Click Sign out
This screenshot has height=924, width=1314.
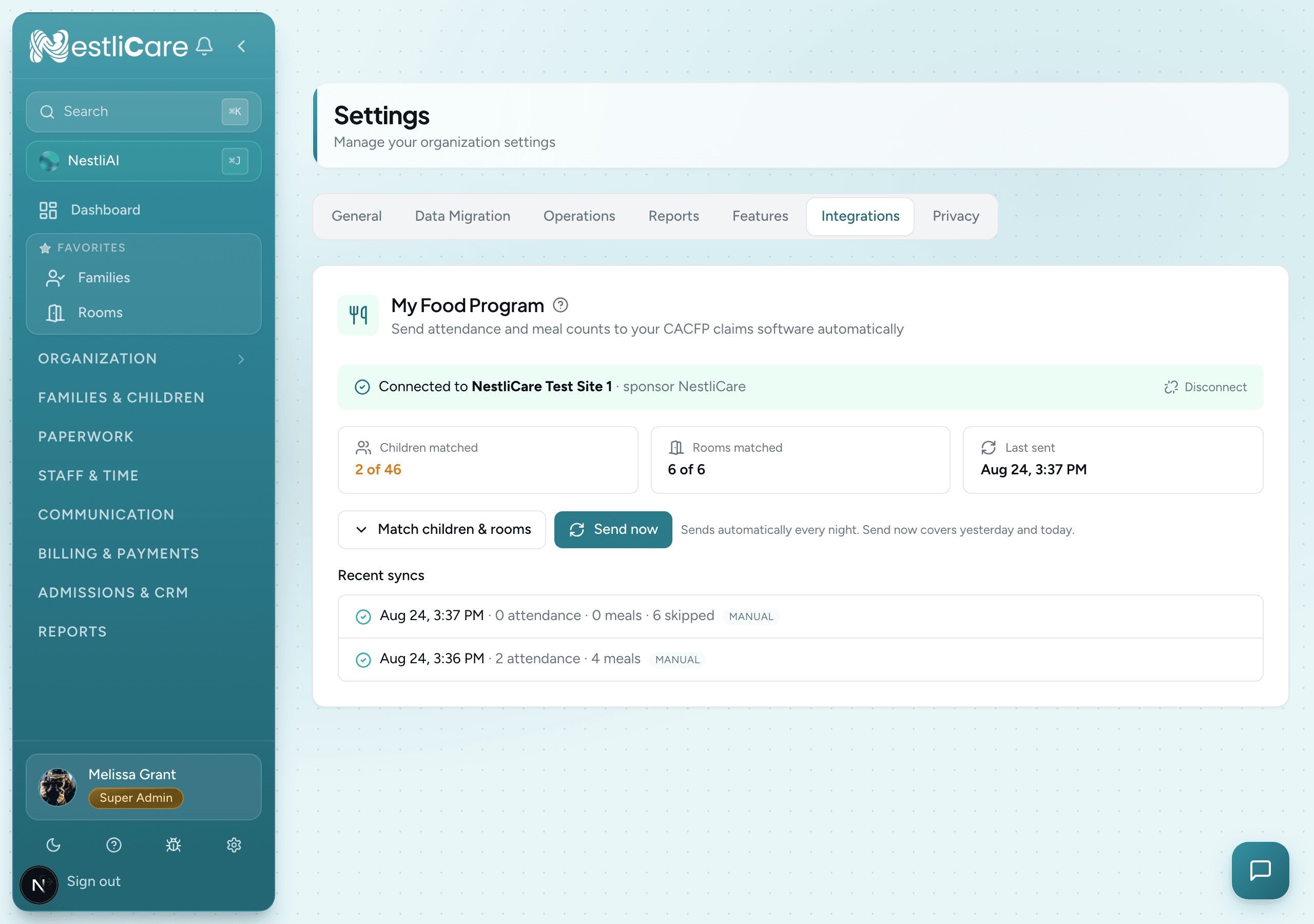pyautogui.click(x=93, y=881)
